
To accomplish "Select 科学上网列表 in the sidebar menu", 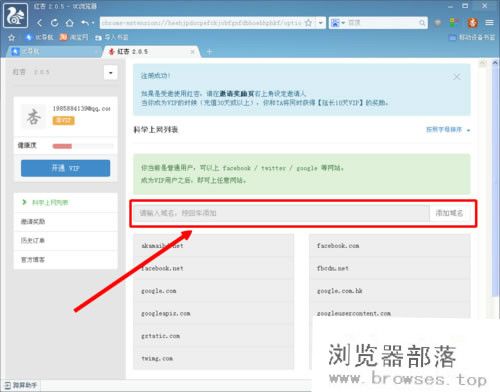I will click(66, 202).
